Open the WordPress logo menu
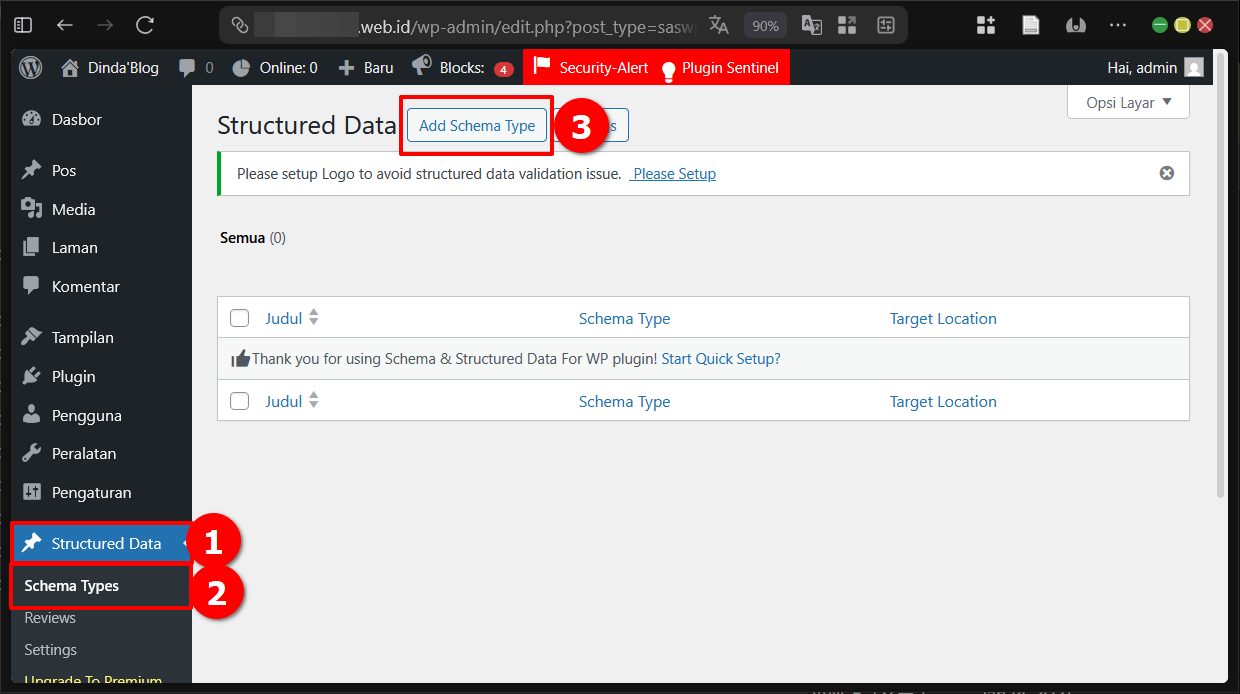The height and width of the screenshot is (694, 1240). pos(29,67)
